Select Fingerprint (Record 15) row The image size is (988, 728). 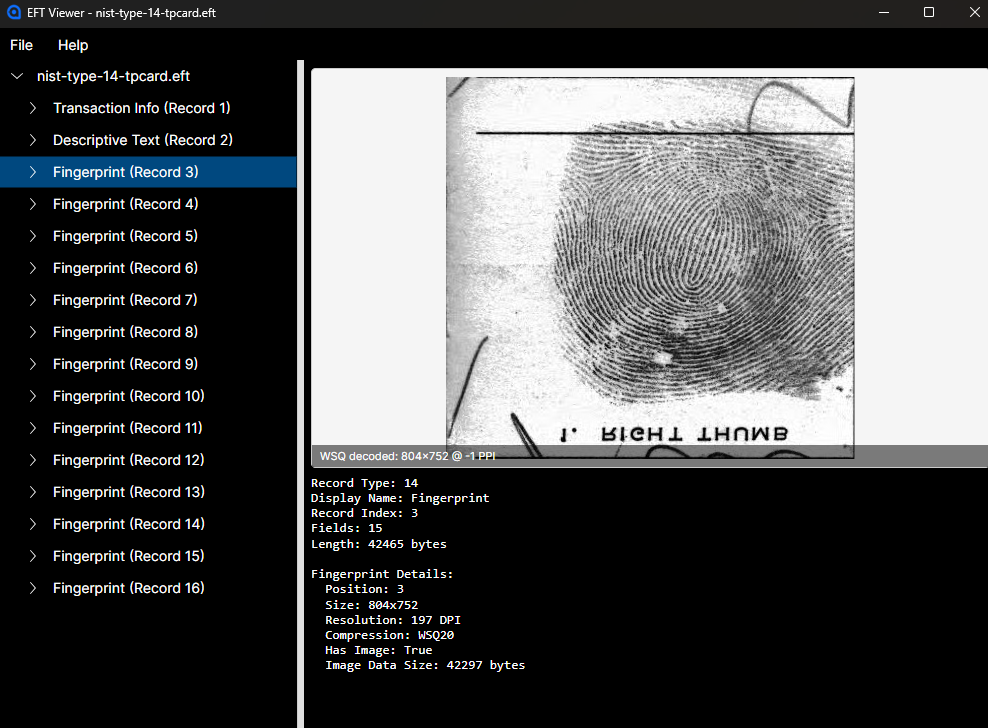click(148, 556)
